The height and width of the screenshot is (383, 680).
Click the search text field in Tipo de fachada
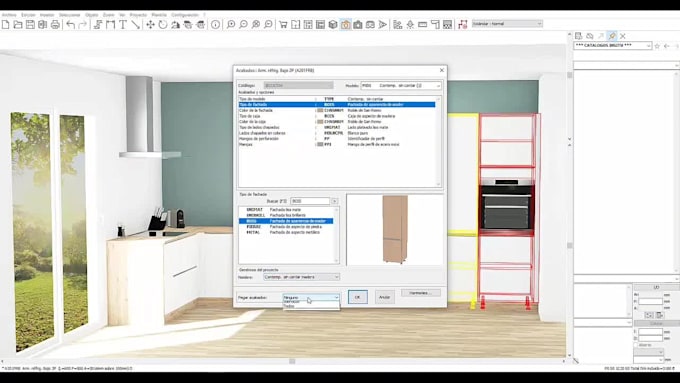tap(310, 201)
